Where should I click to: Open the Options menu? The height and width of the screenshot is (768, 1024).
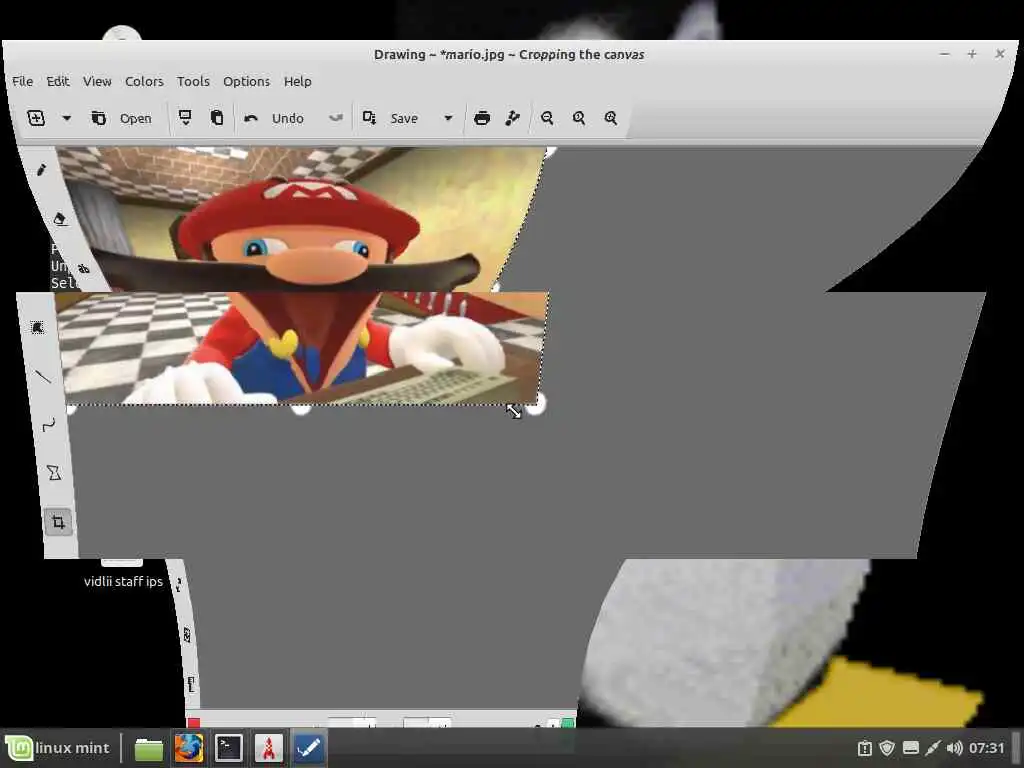(246, 82)
